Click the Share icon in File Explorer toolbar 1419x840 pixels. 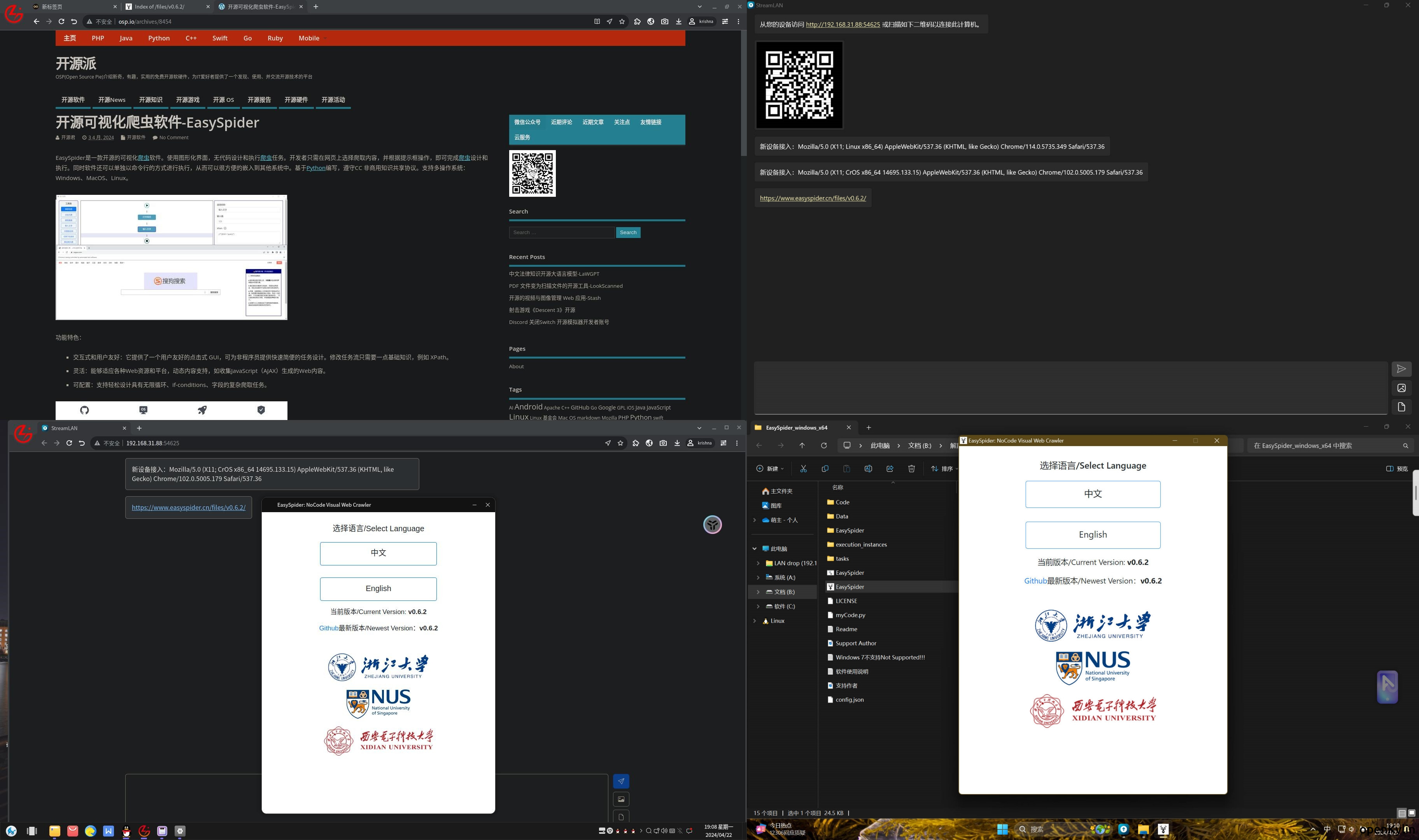pyautogui.click(x=890, y=469)
